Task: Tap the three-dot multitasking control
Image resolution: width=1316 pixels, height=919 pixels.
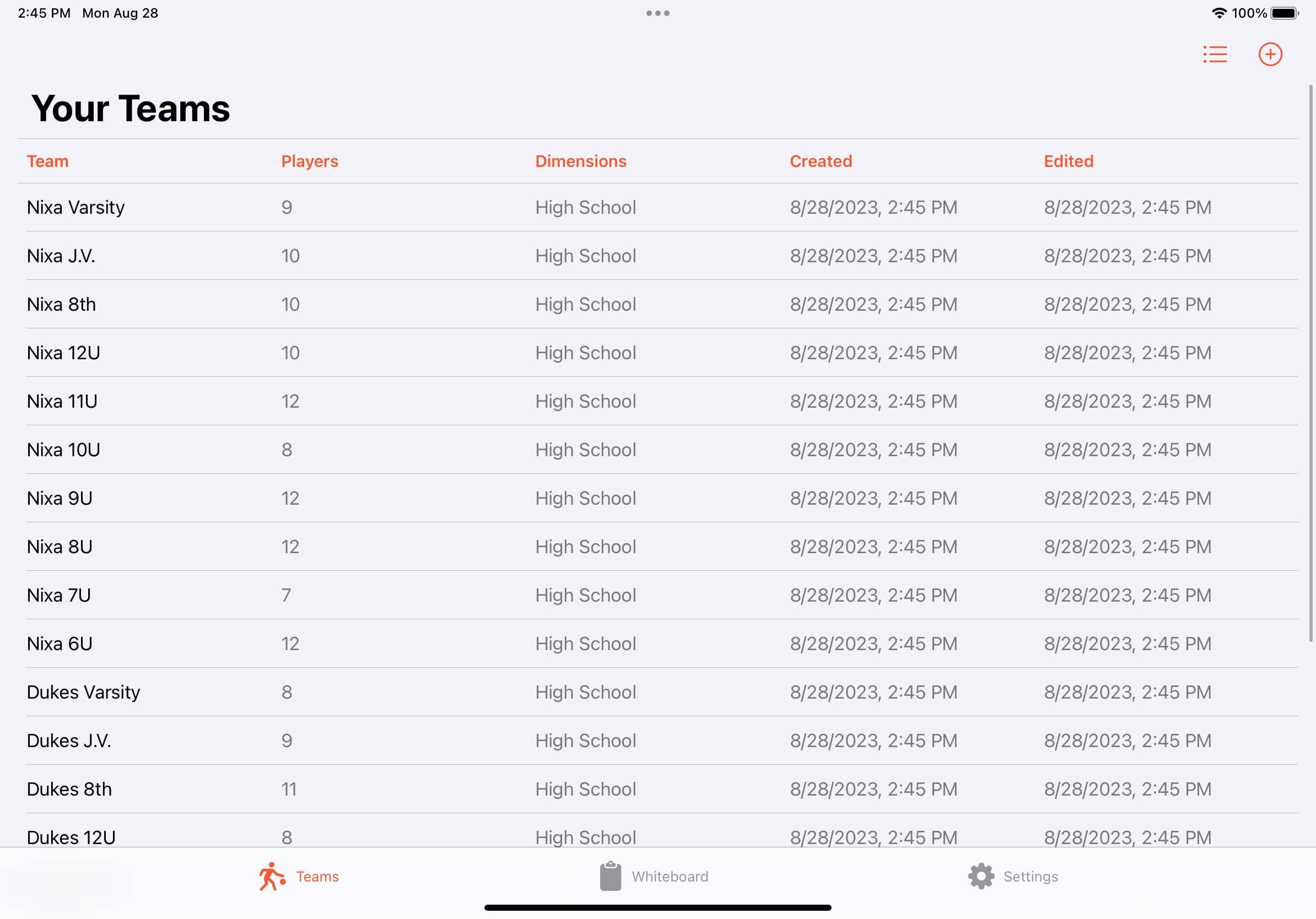Action: coord(657,13)
